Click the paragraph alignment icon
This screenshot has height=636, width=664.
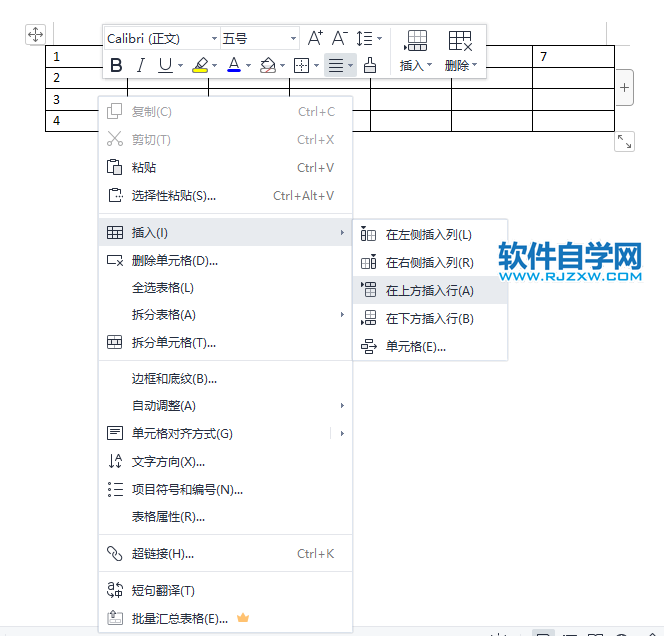[x=336, y=65]
